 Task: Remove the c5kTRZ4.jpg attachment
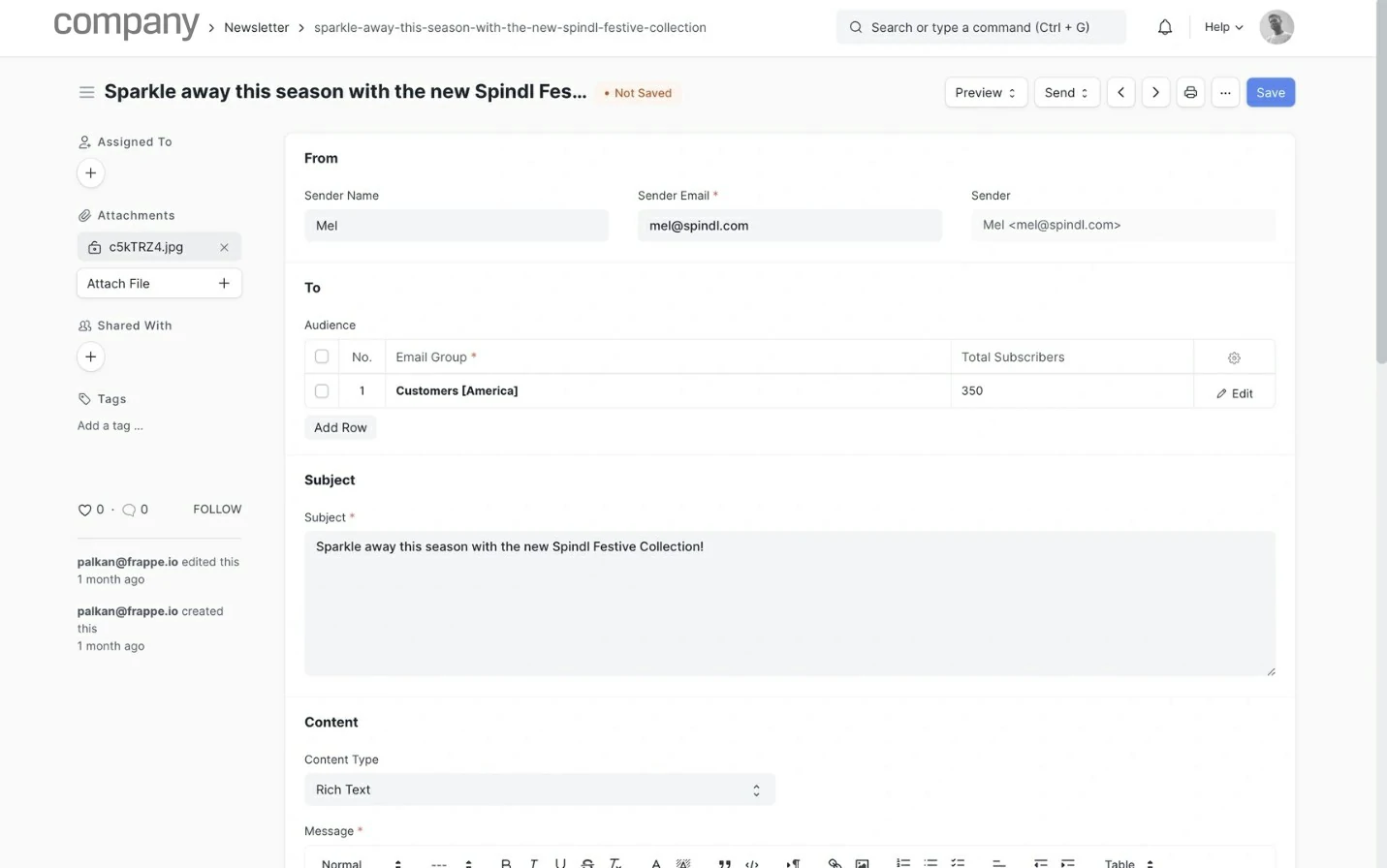point(224,247)
